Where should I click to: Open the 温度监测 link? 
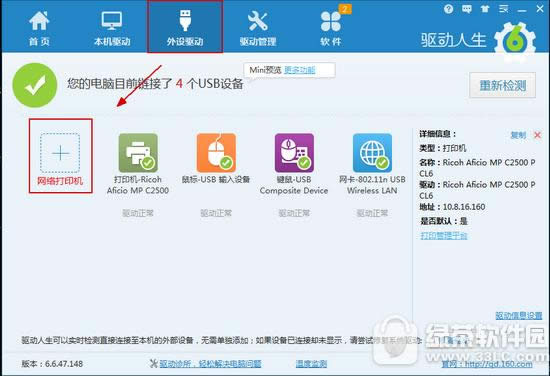point(311,364)
